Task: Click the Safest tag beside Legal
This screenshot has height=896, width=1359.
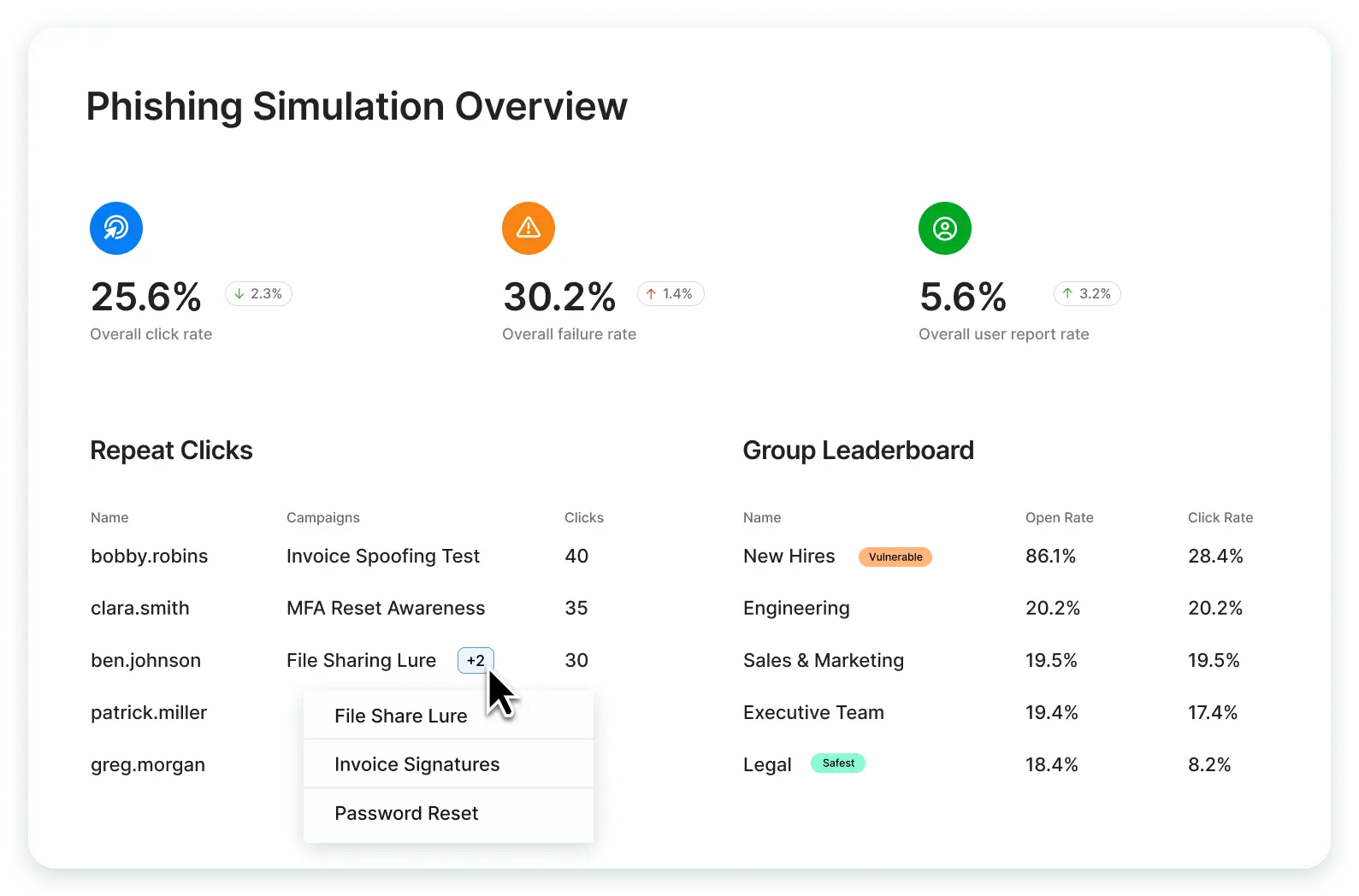Action: (838, 763)
